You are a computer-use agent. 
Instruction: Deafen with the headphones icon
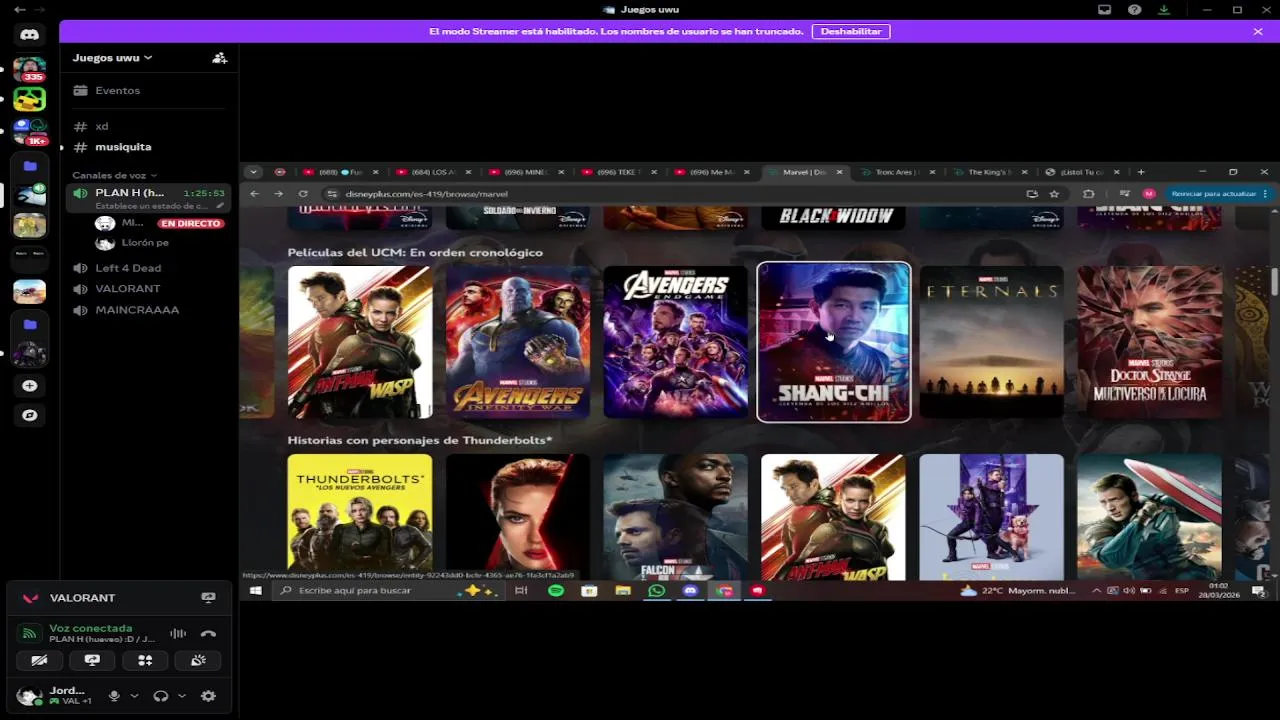pos(160,696)
